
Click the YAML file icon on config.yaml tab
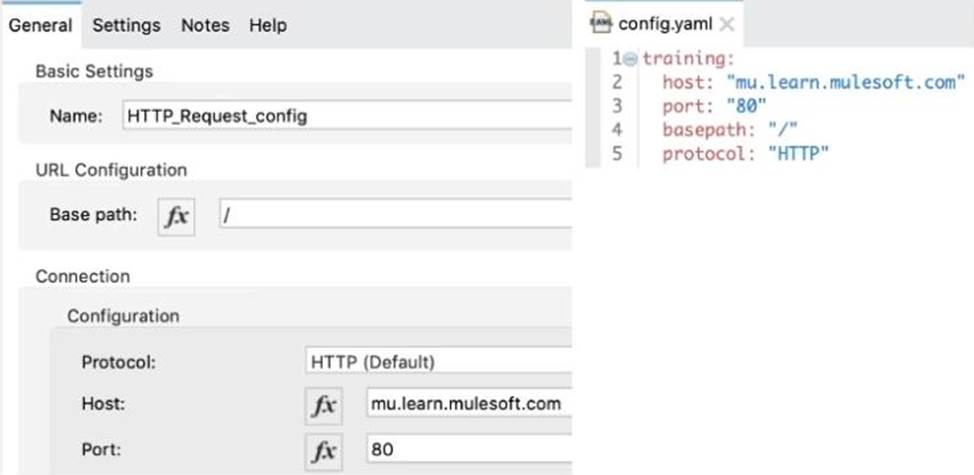point(601,24)
